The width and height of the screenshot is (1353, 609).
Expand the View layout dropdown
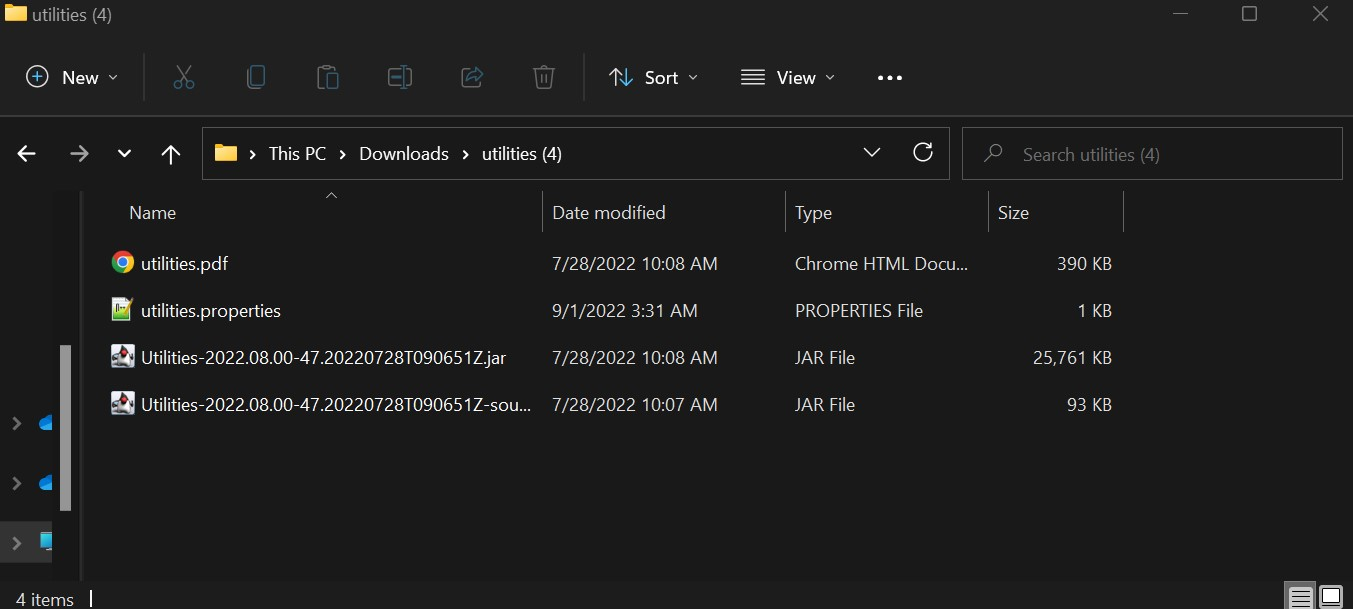point(788,78)
